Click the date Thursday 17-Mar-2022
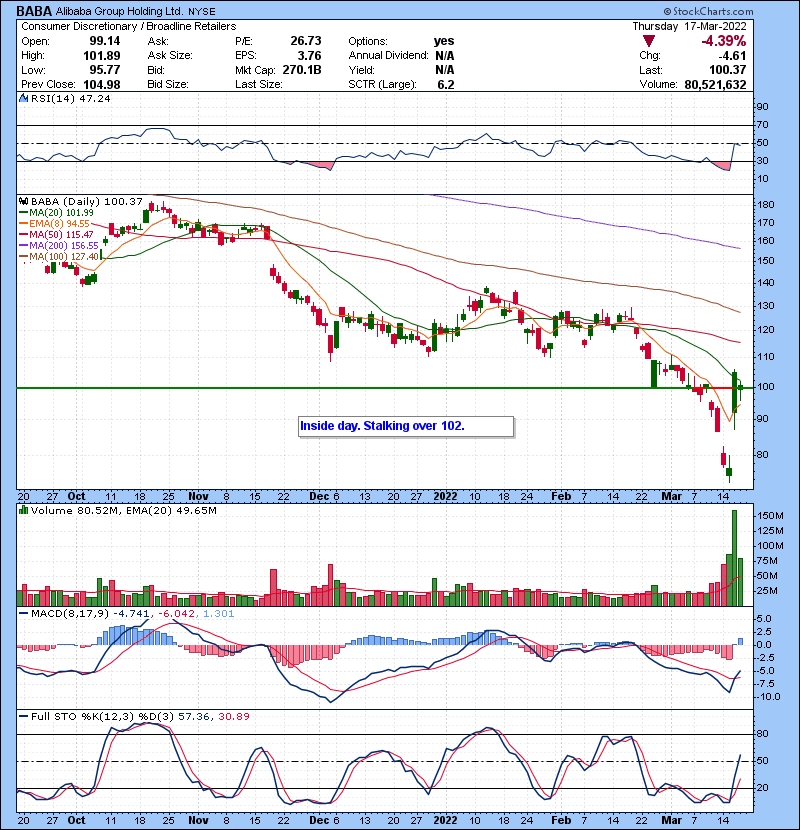This screenshot has width=800, height=830. click(x=689, y=26)
